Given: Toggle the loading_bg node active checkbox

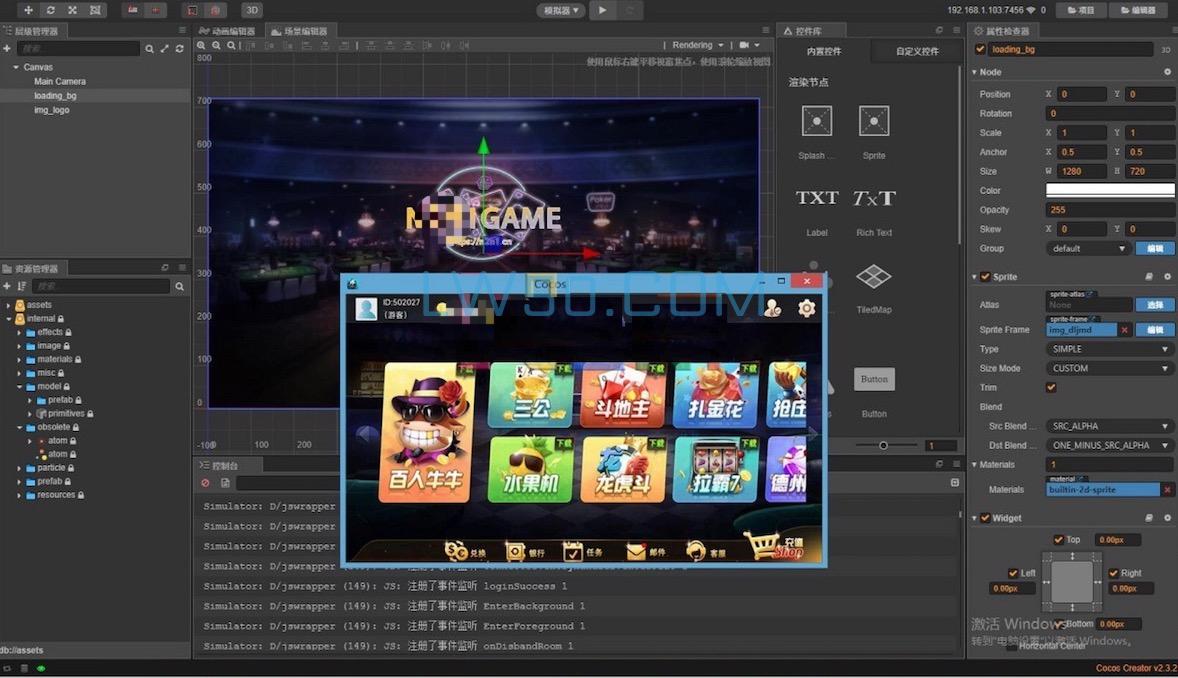Looking at the screenshot, I should point(980,49).
